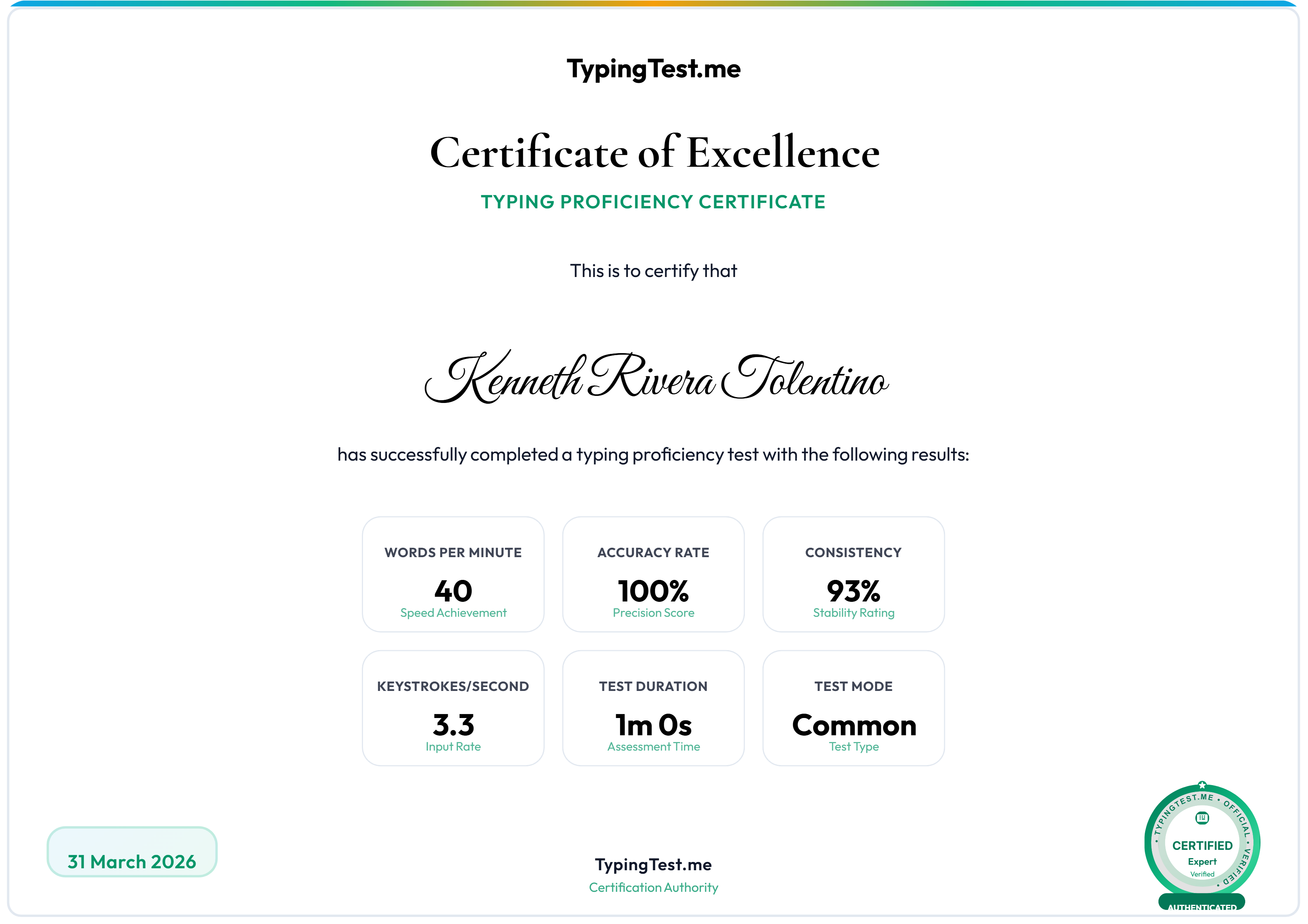Click the KEYSTROKES/SECOND heading

[x=453, y=687]
